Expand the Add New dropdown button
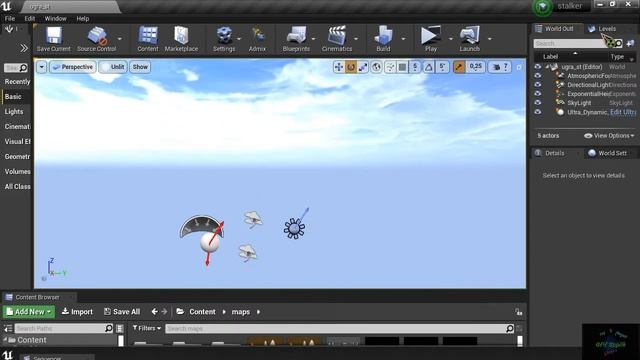This screenshot has height=360, width=640. tap(29, 312)
